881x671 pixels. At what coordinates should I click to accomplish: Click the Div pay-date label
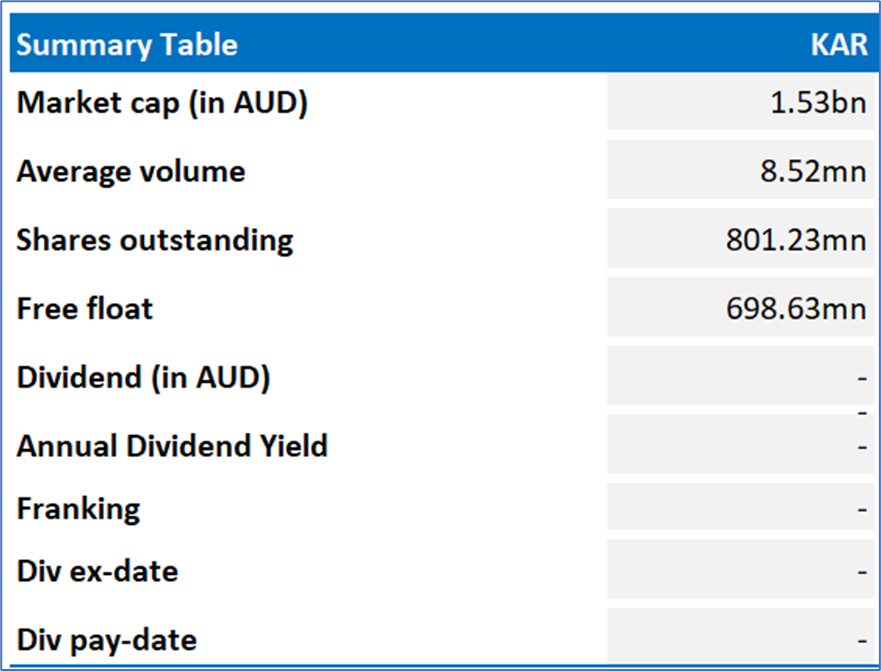point(106,639)
